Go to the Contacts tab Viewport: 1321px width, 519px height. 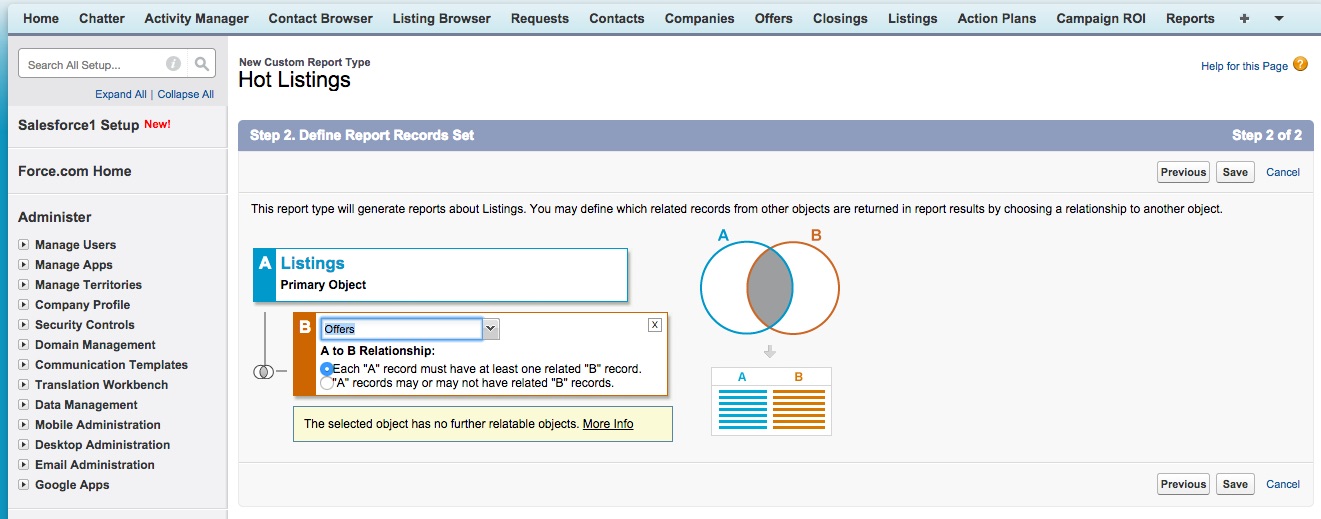click(x=617, y=18)
